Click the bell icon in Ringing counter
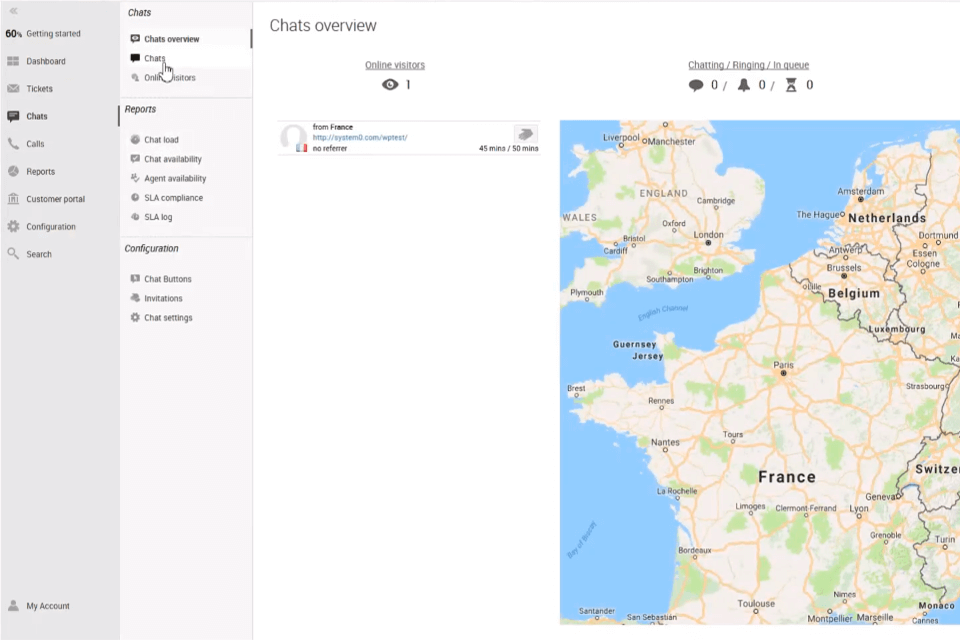This screenshot has width=960, height=640. tap(744, 84)
